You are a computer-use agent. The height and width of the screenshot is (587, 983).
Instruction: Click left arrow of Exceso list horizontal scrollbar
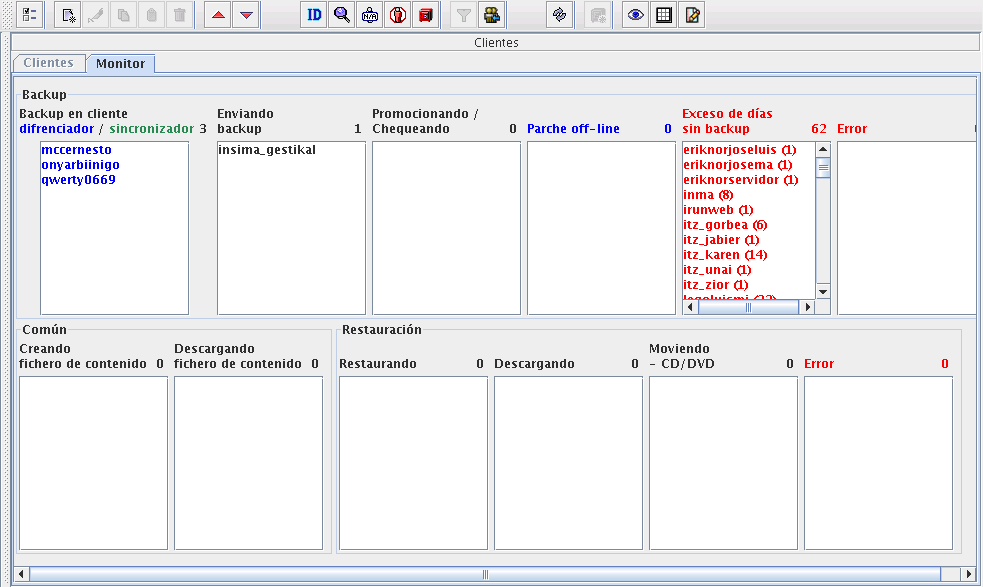(690, 307)
